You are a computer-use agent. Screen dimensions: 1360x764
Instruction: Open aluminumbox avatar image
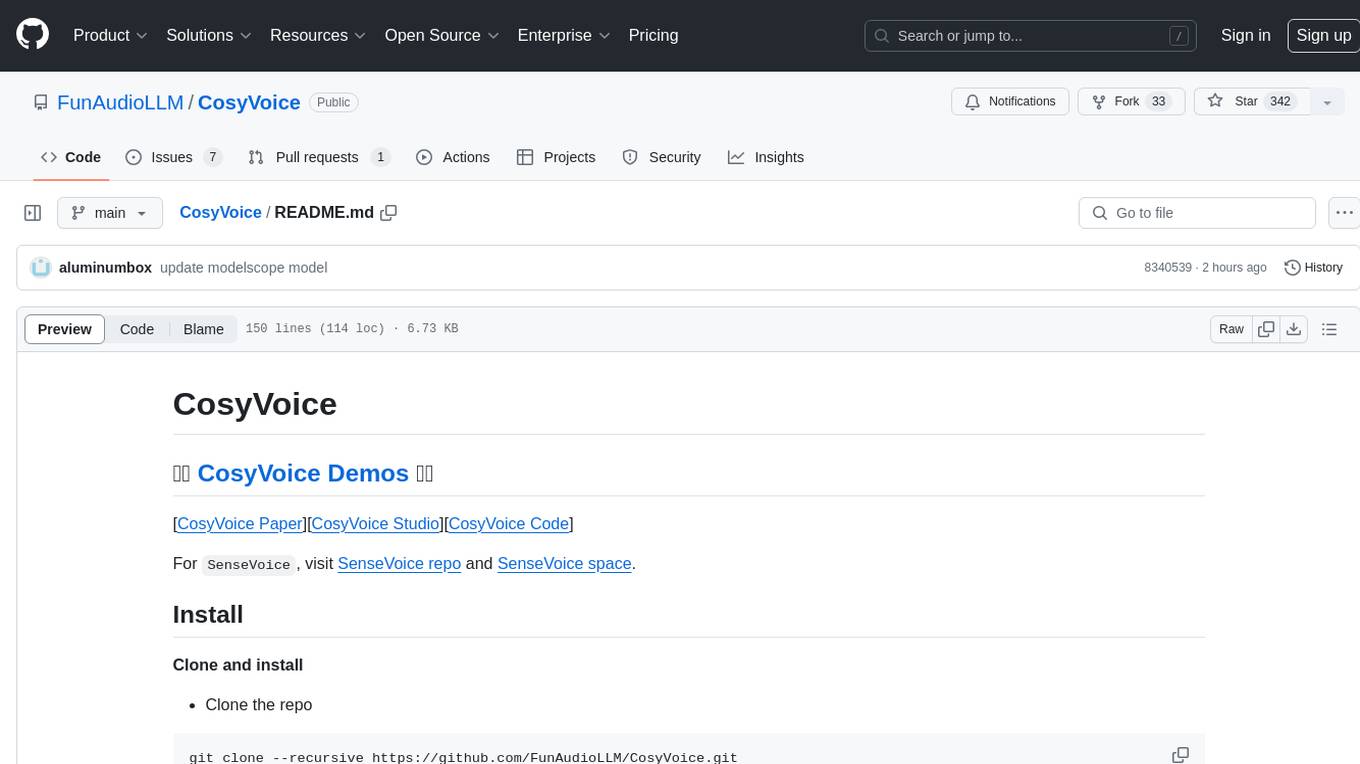41,267
